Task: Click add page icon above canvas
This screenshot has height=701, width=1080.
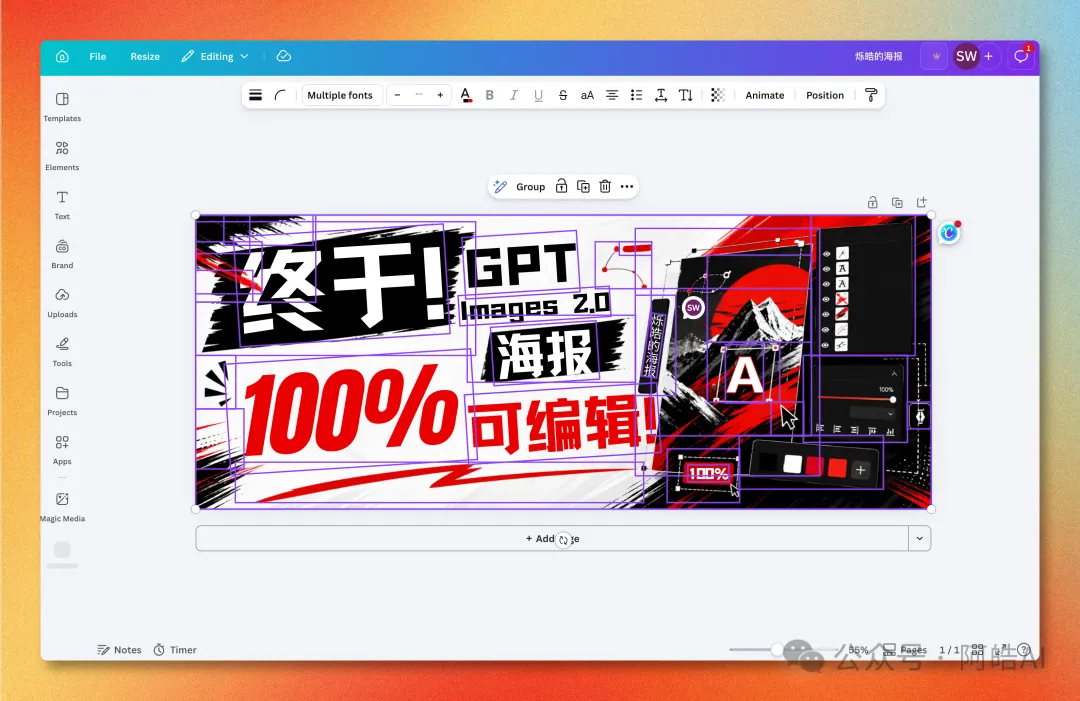Action: click(922, 202)
